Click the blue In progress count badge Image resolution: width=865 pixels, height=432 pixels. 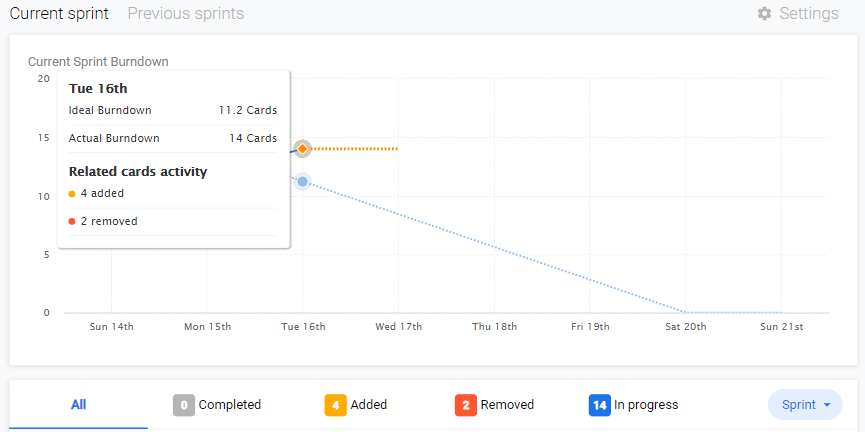[x=599, y=405]
